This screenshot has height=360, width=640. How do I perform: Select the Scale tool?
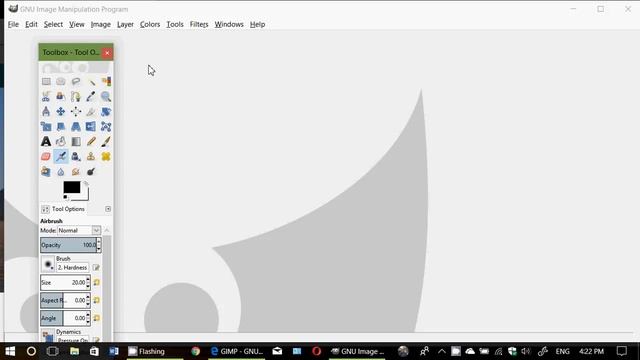tap(46, 127)
